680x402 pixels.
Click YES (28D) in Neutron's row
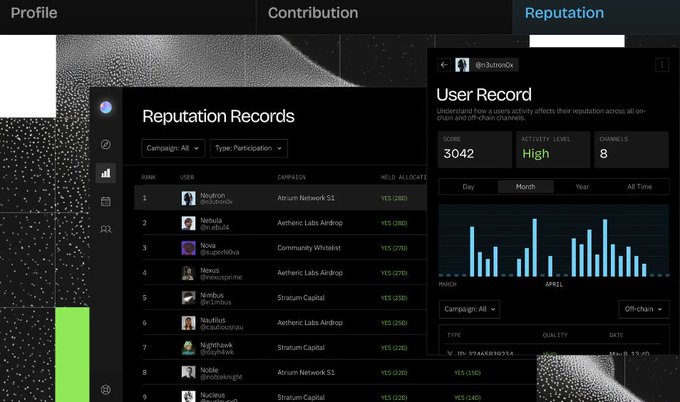click(x=394, y=198)
